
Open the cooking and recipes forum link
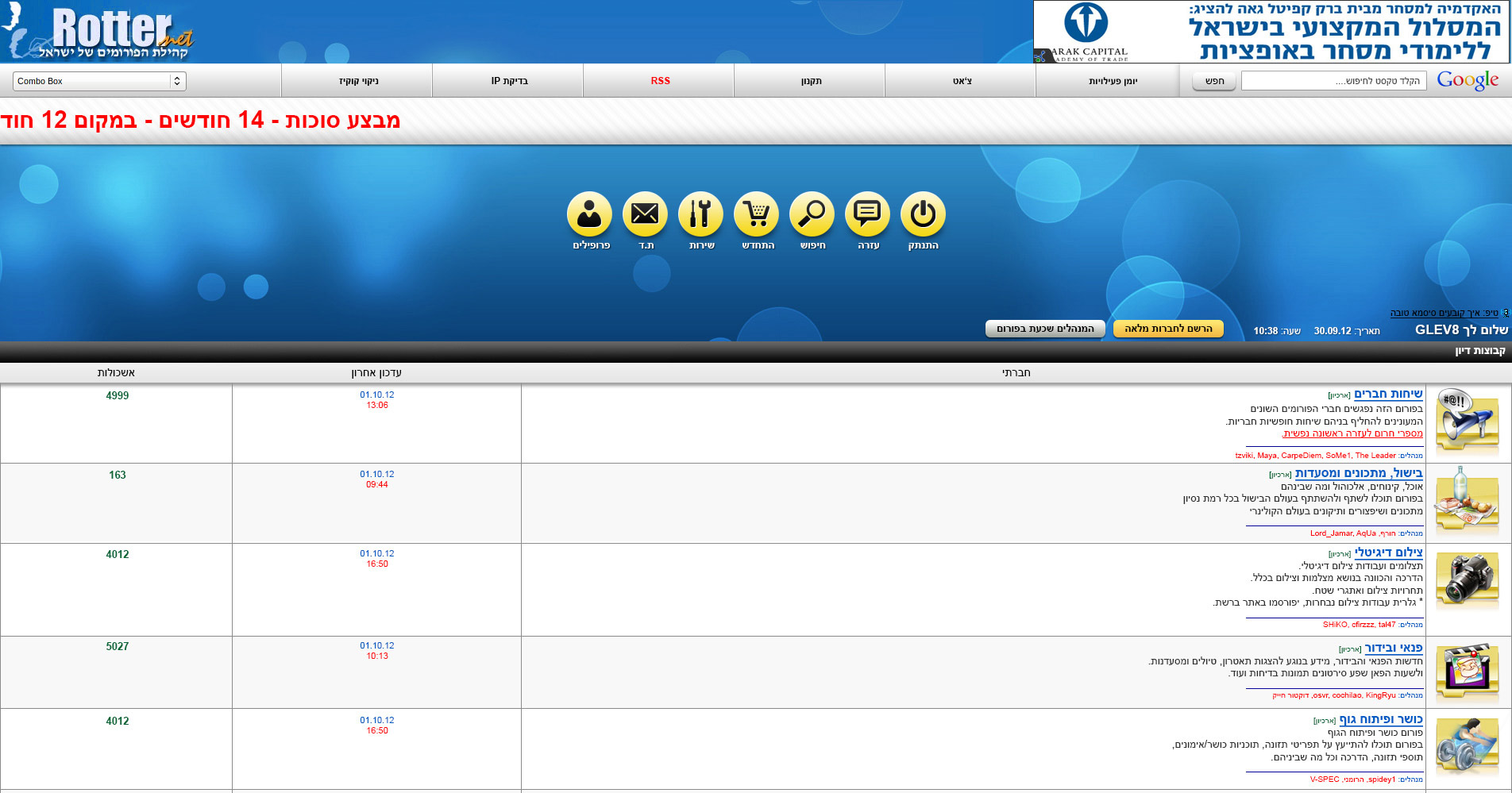point(1359,473)
